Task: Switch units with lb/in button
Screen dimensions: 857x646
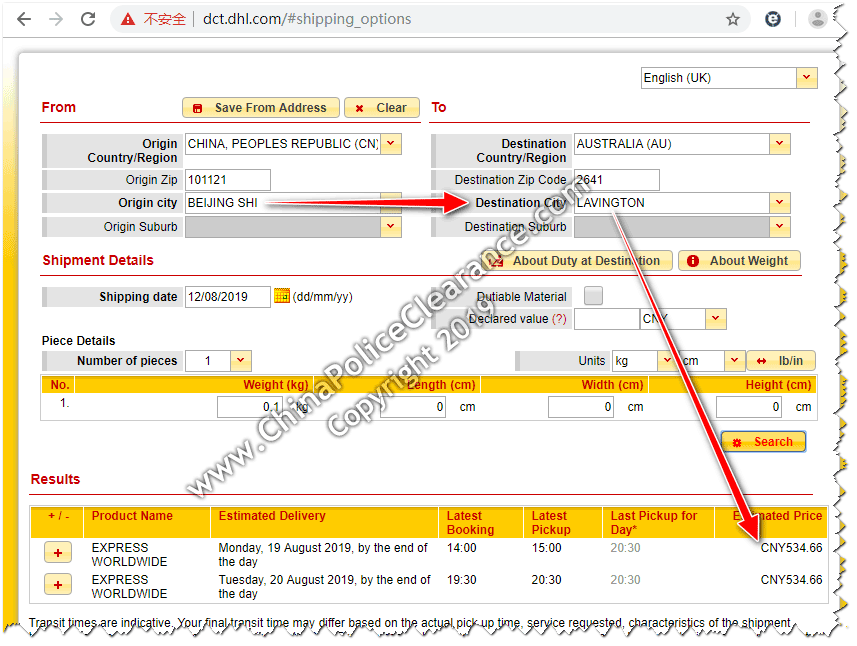Action: (x=781, y=361)
